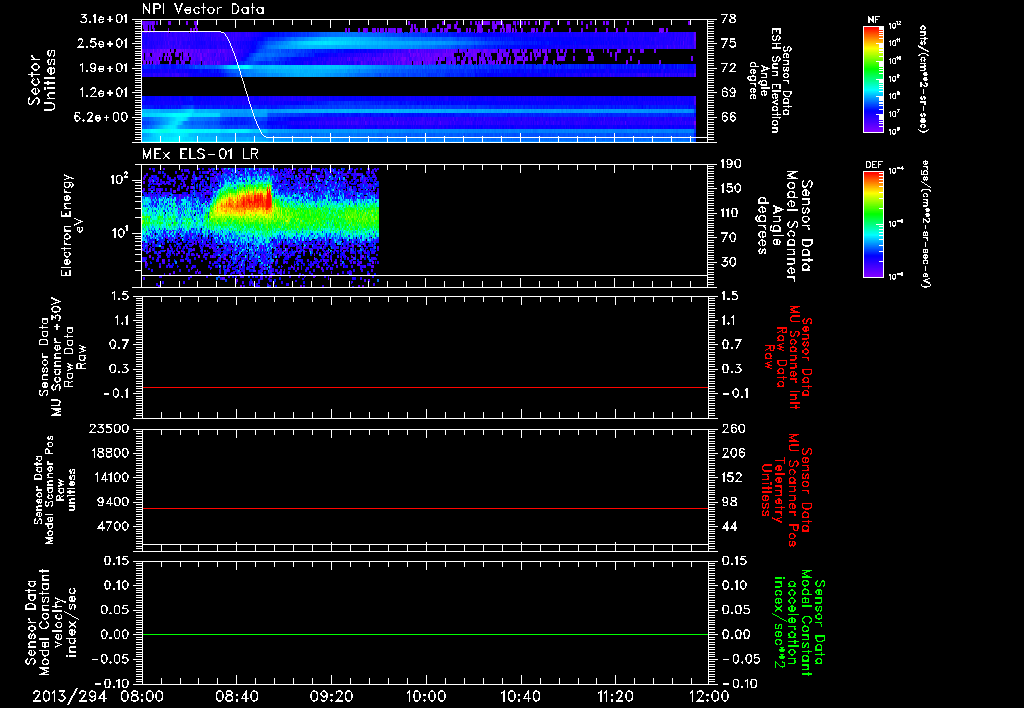Viewport: 1024px width, 708px height.
Task: Click the DEF color bar legend
Action: pyautogui.click(x=873, y=224)
